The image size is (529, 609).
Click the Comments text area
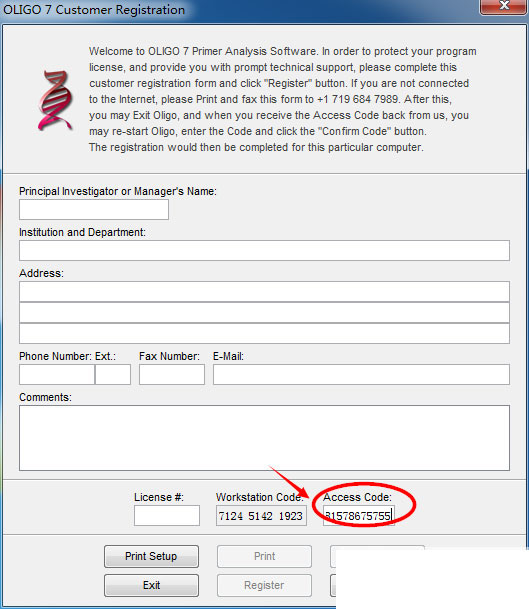click(264, 438)
